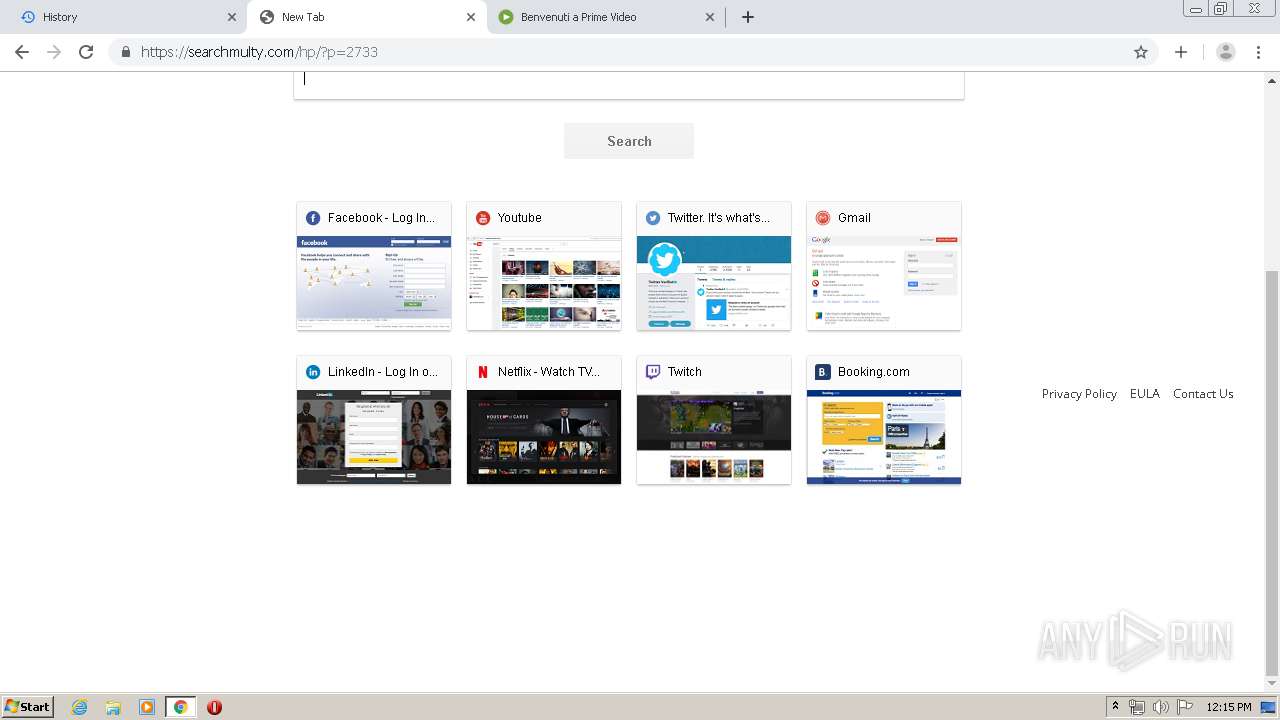This screenshot has width=1280, height=720.
Task: Open the Gmail tile favicon
Action: click(x=823, y=218)
